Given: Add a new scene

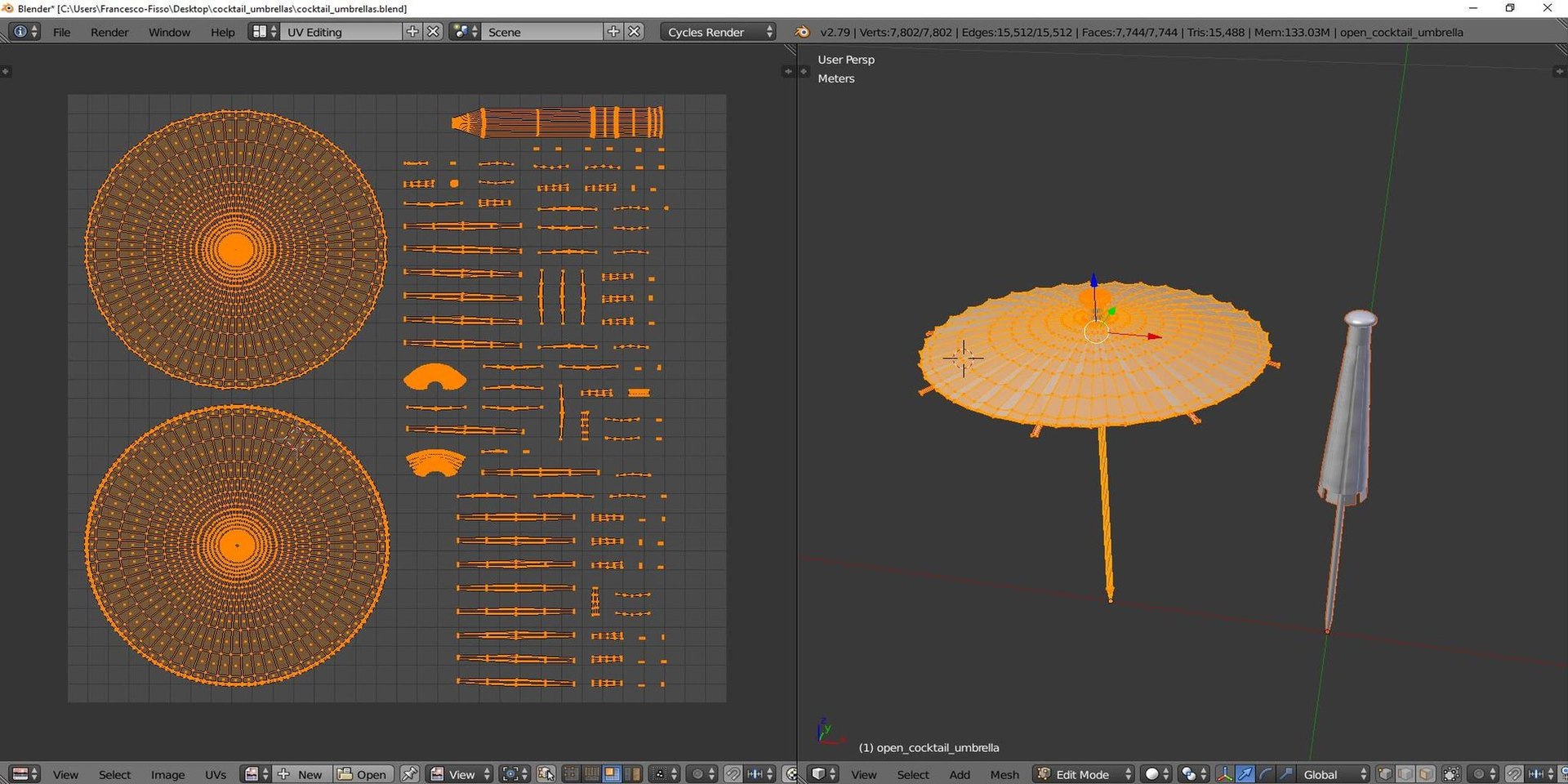Looking at the screenshot, I should (613, 32).
